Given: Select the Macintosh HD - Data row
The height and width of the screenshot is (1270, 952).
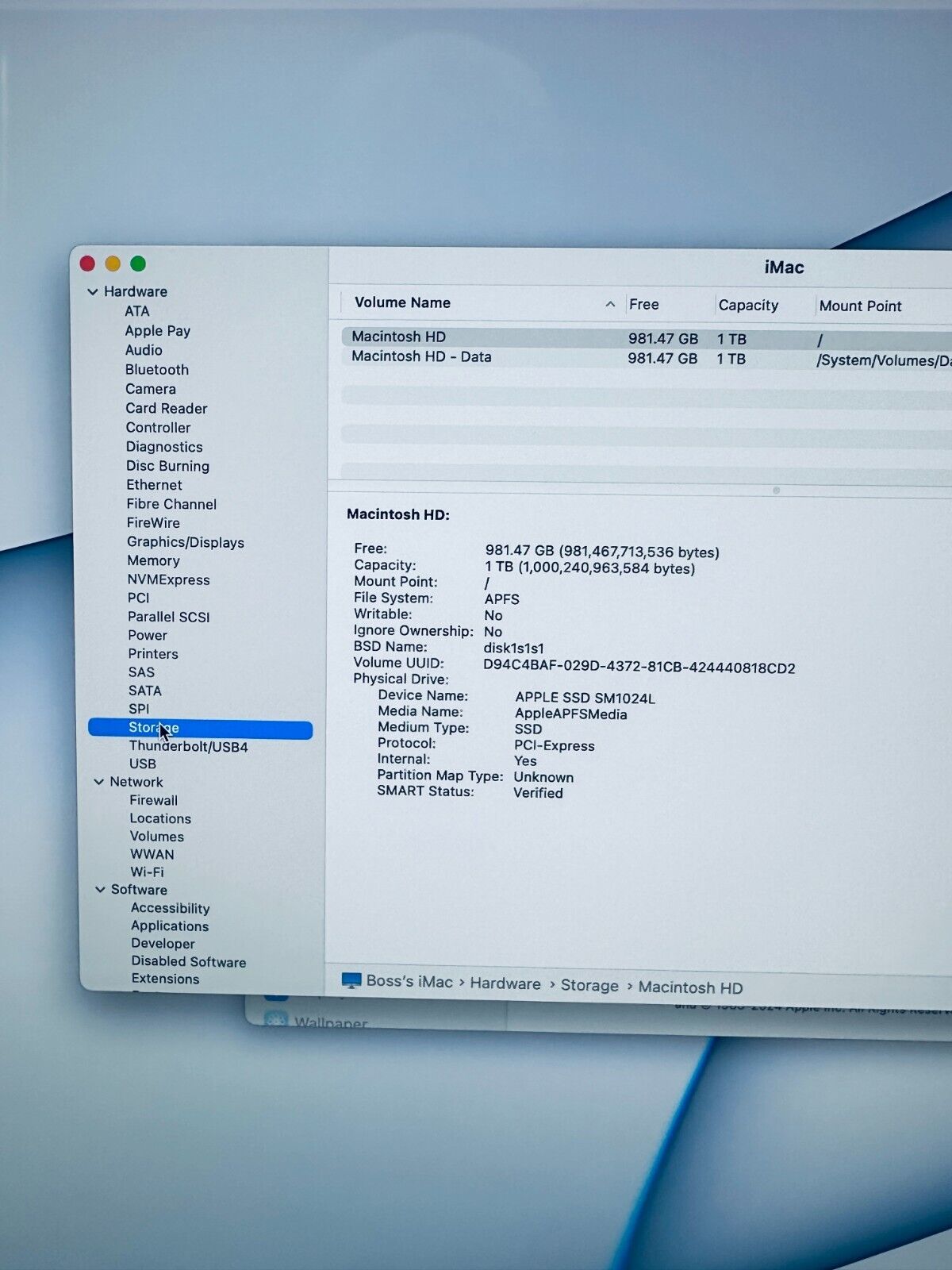Looking at the screenshot, I should point(421,357).
